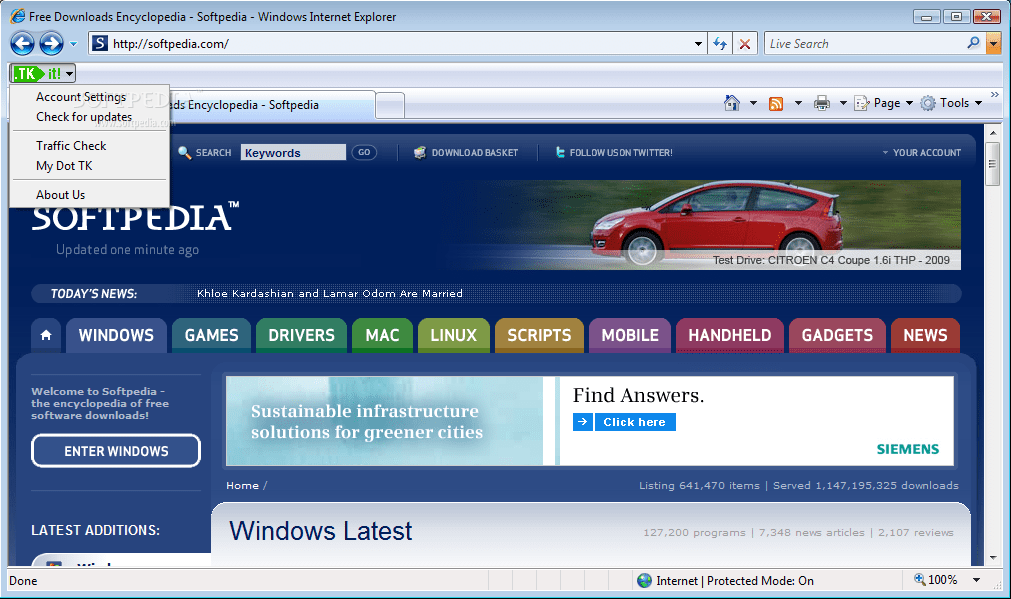This screenshot has height=599, width=1011.
Task: Open a new blank tab
Action: [390, 106]
